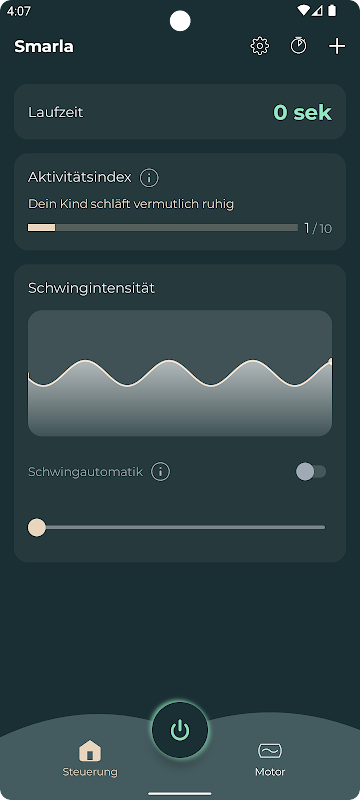
Task: Open the timer stopwatch icon
Action: (298, 46)
